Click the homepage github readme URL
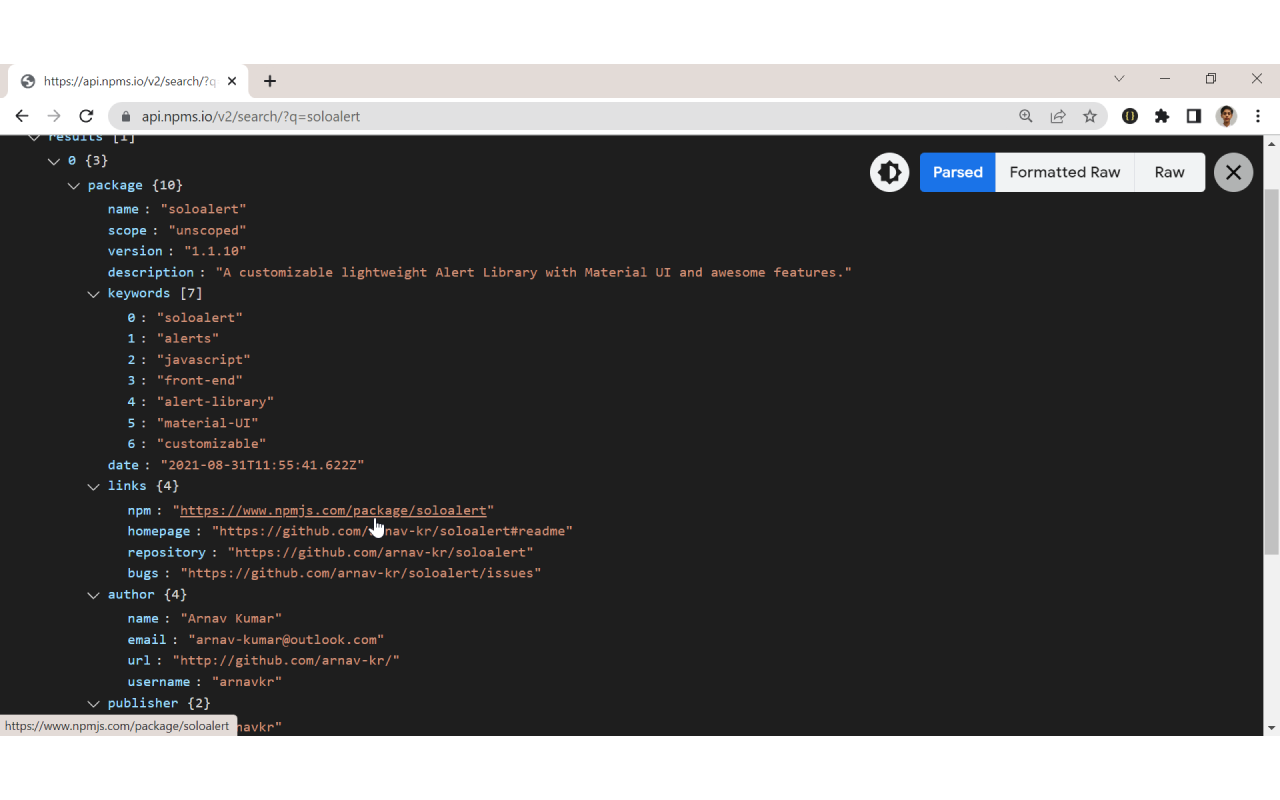 pyautogui.click(x=392, y=531)
